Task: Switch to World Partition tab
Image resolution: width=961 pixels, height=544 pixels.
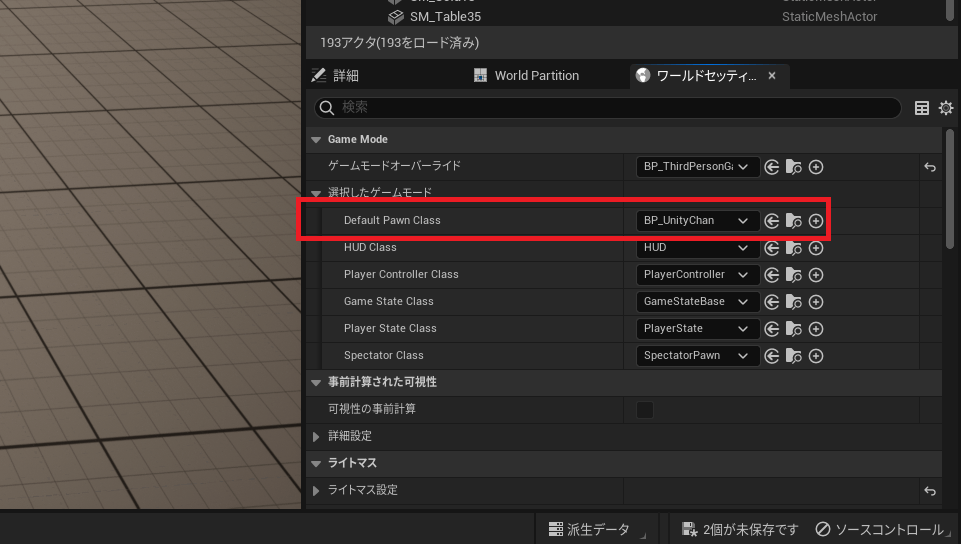Action: click(526, 75)
